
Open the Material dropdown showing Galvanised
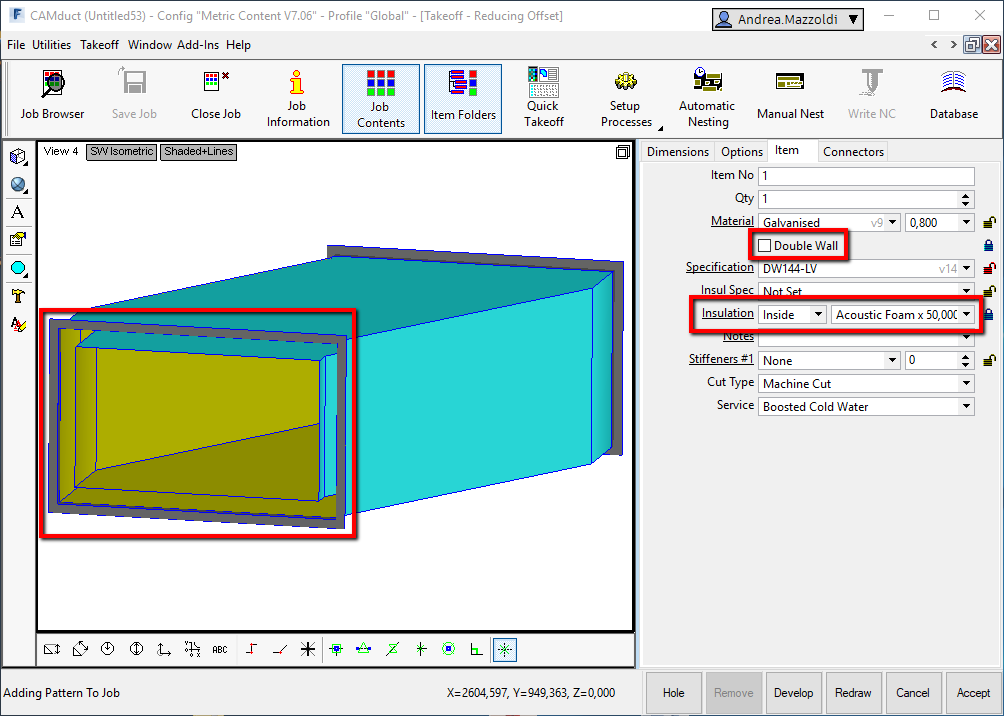tap(890, 222)
